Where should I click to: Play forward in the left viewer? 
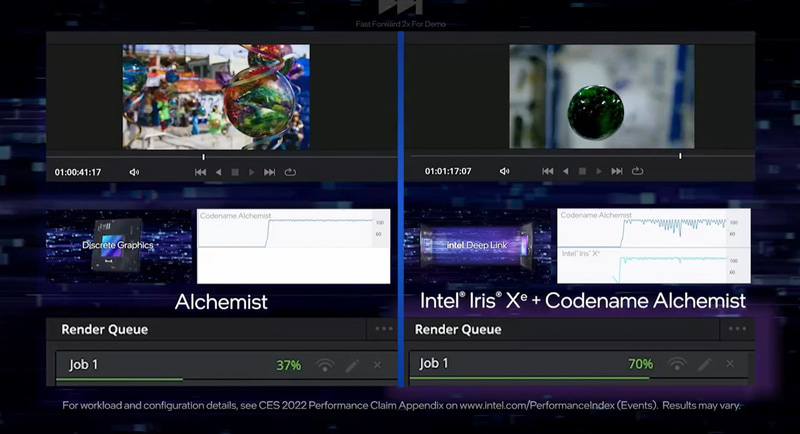pyautogui.click(x=252, y=172)
